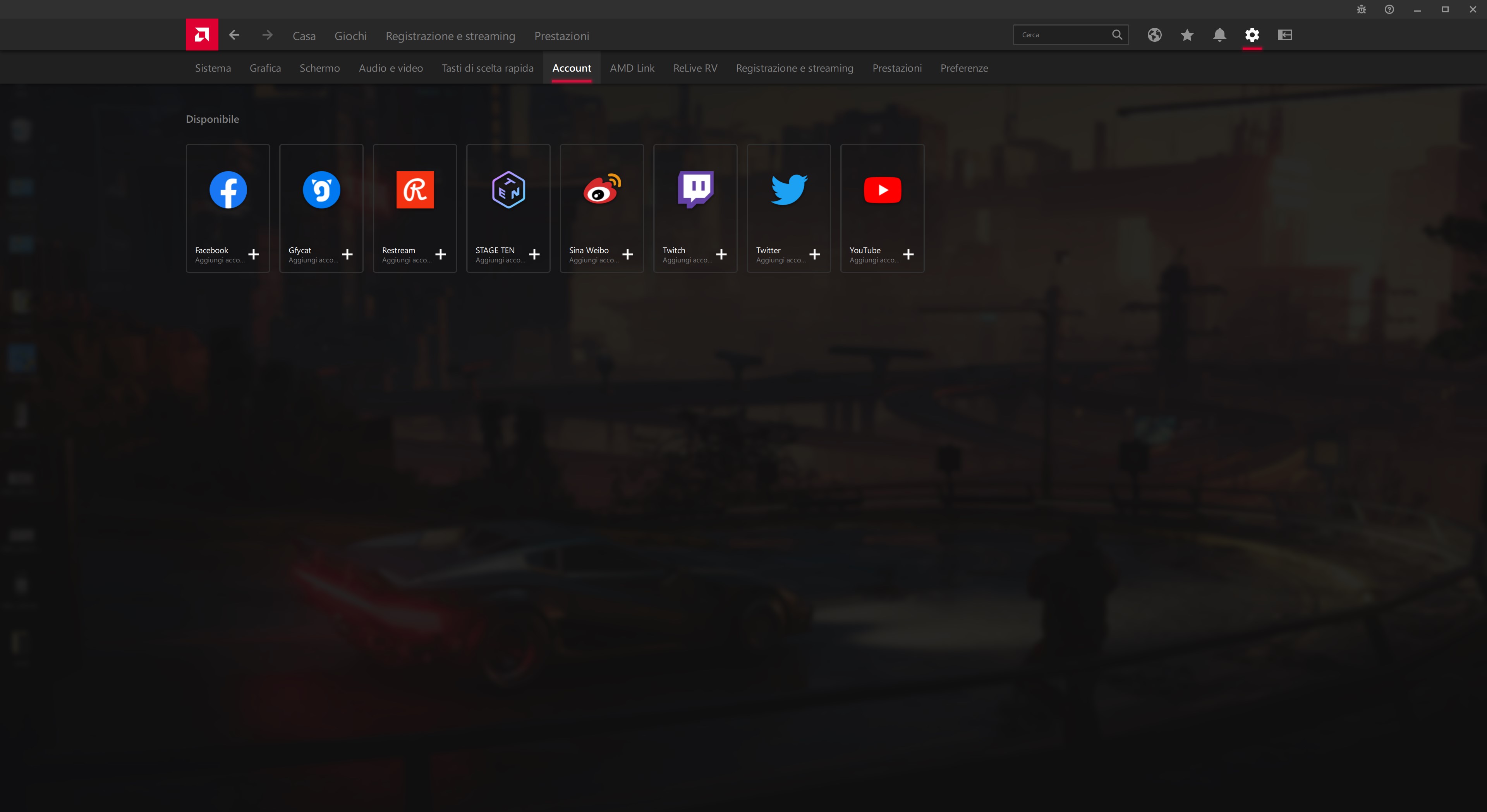Toggle the sidebar panel icon
1487x812 pixels.
pos(1284,35)
